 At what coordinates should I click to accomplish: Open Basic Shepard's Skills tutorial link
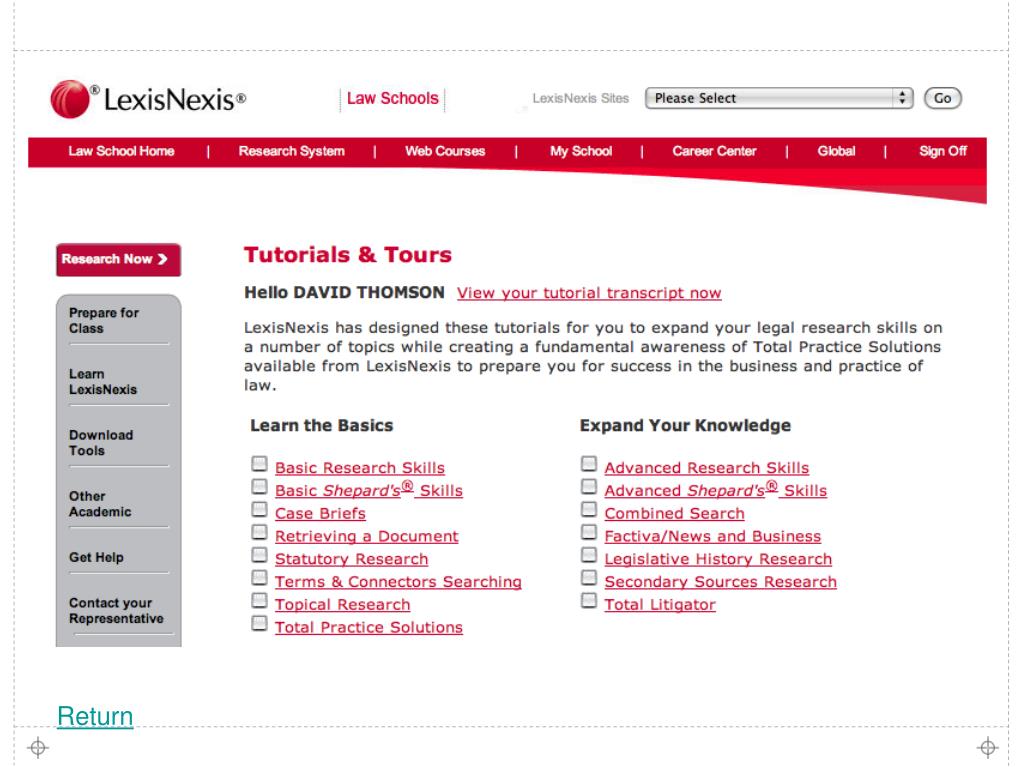pos(369,490)
